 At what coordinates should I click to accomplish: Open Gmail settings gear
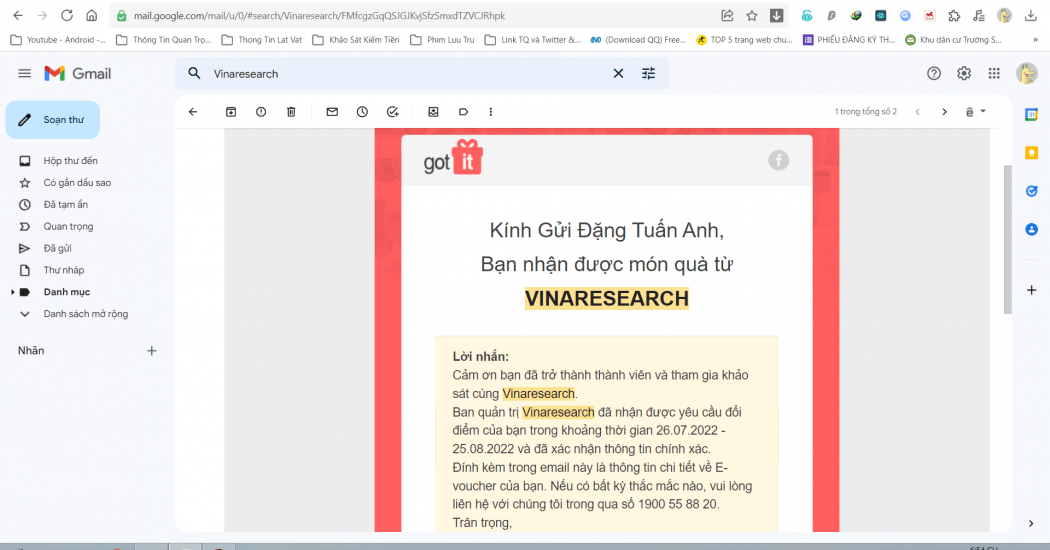click(964, 74)
